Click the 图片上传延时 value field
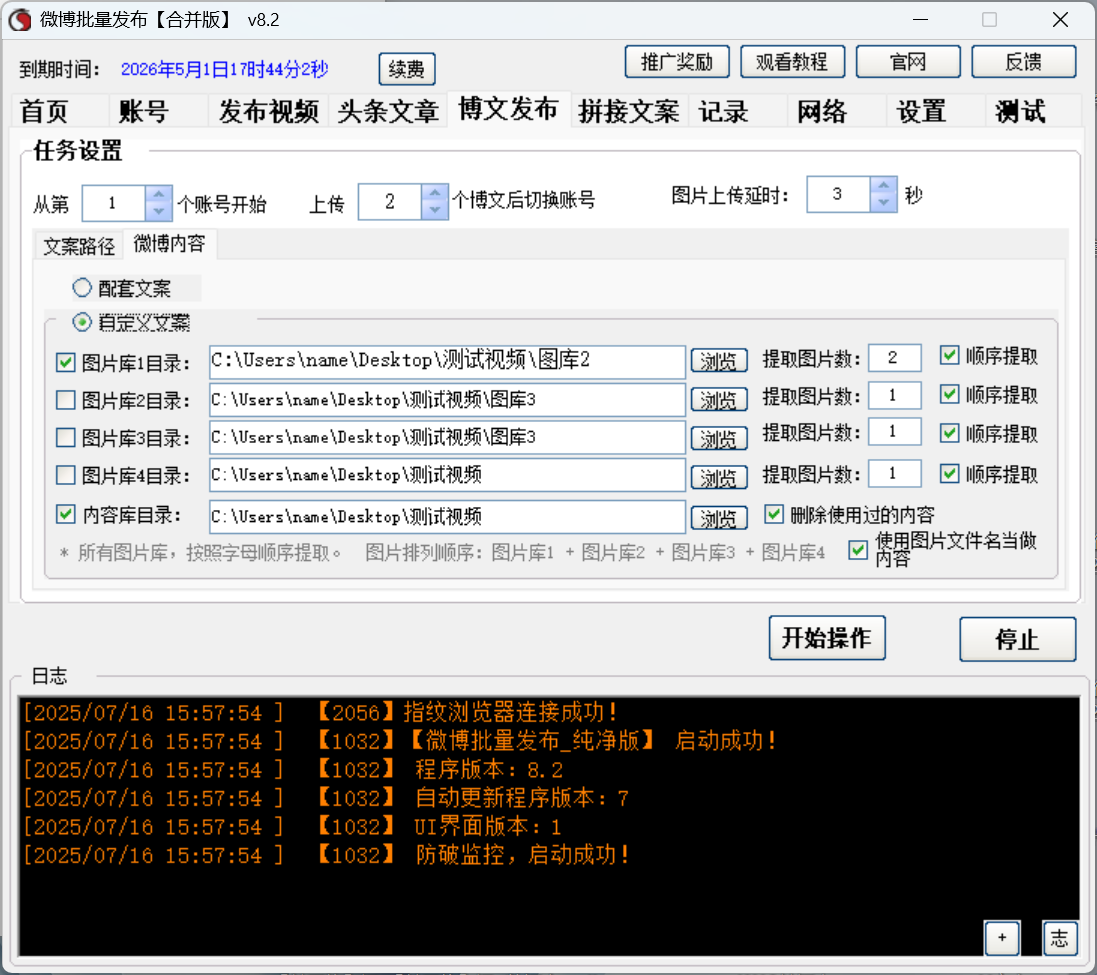Screen dimensions: 1097x975 (839, 194)
